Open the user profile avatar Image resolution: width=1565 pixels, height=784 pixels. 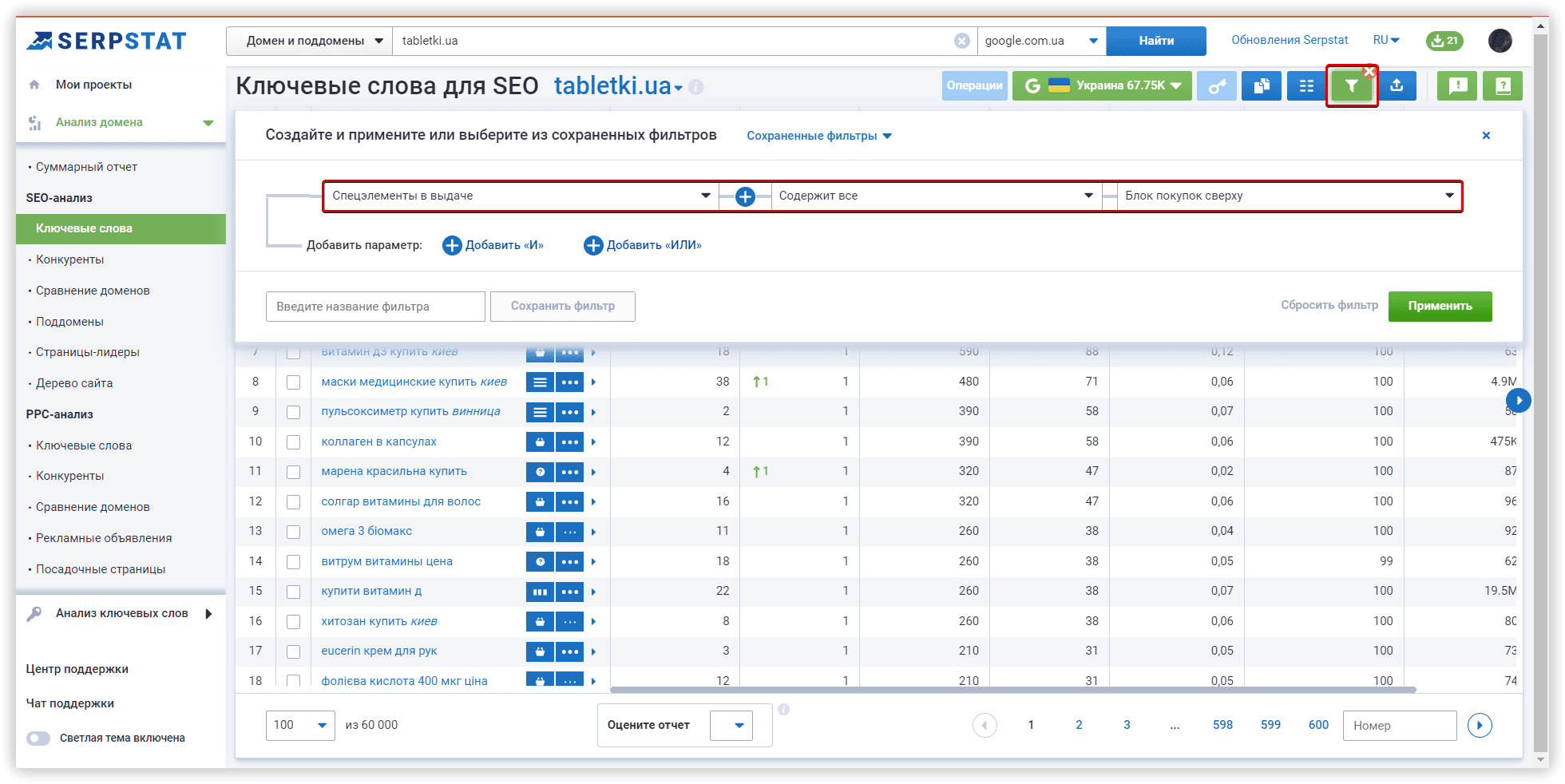[1500, 41]
